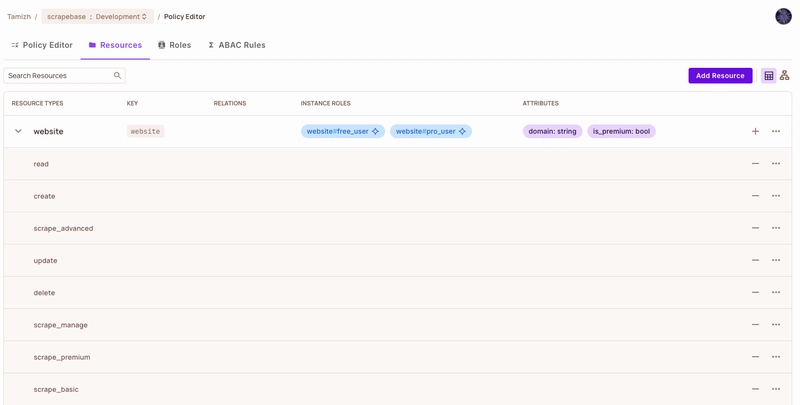Screen dimensions: 800x405
Task: Click Tamizh breadcrumb link
Action: pyautogui.click(x=19, y=17)
